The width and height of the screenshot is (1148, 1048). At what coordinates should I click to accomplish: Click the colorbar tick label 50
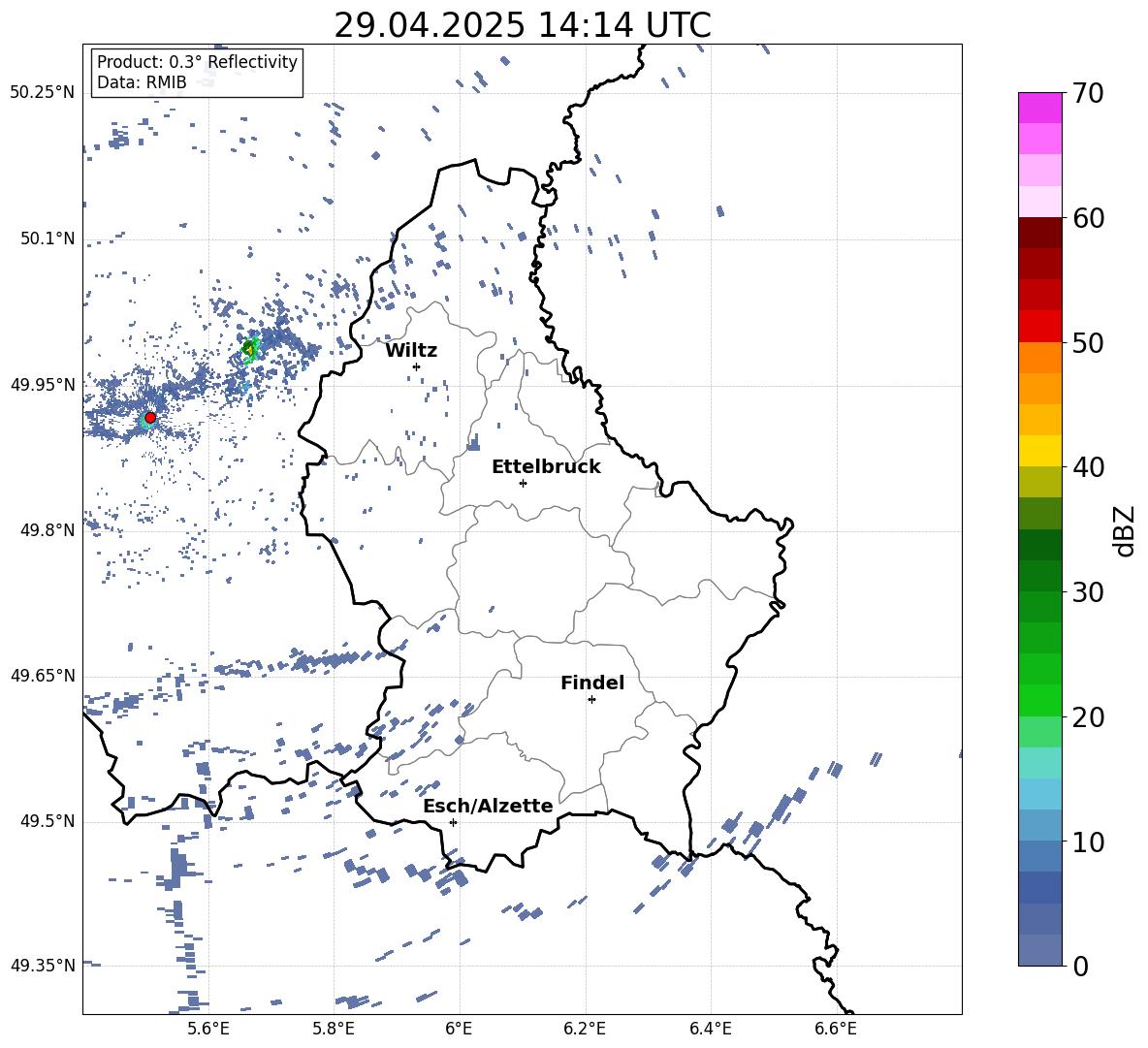point(1088,342)
